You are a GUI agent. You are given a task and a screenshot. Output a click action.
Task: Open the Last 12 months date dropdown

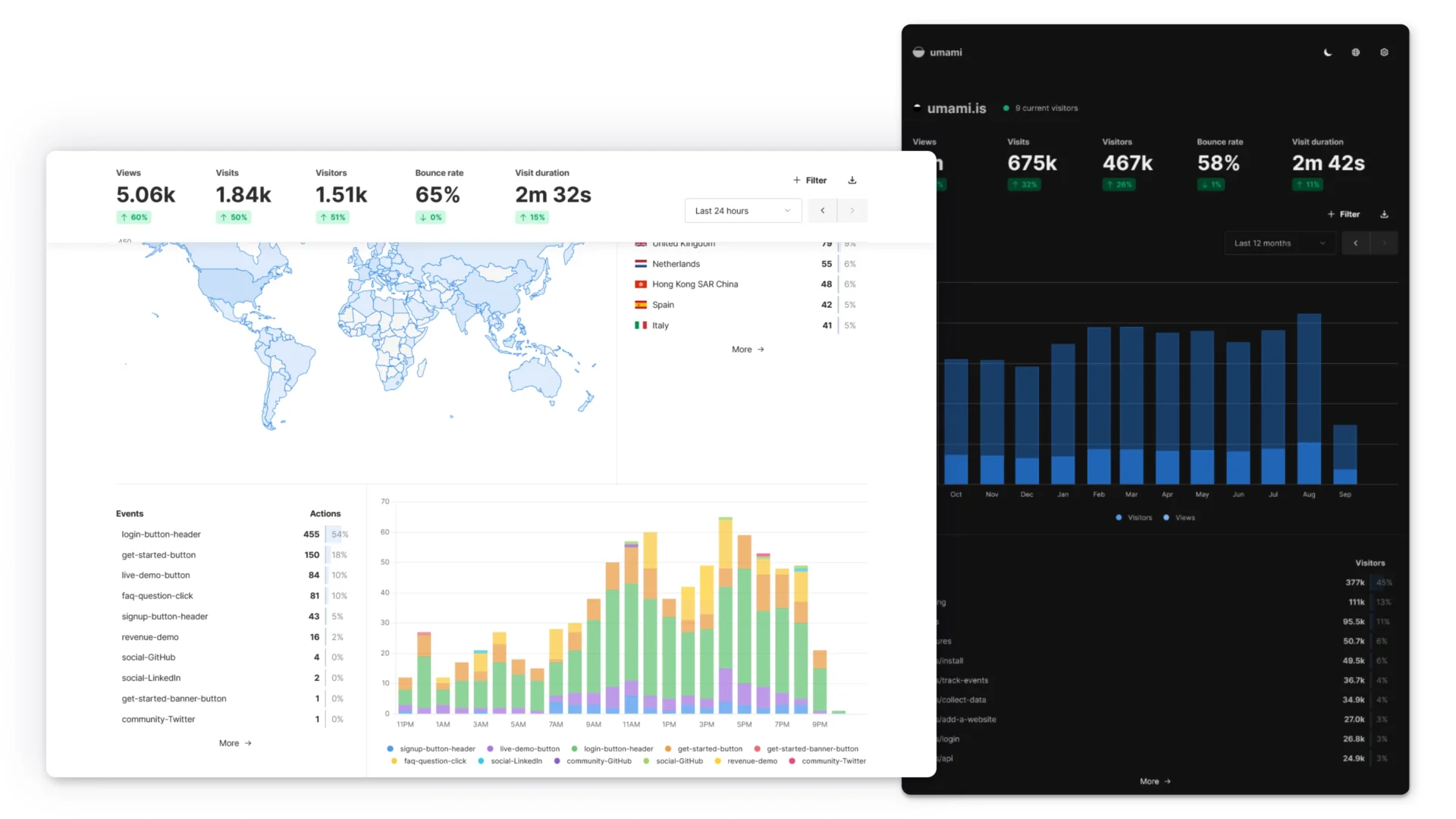[x=1279, y=243]
